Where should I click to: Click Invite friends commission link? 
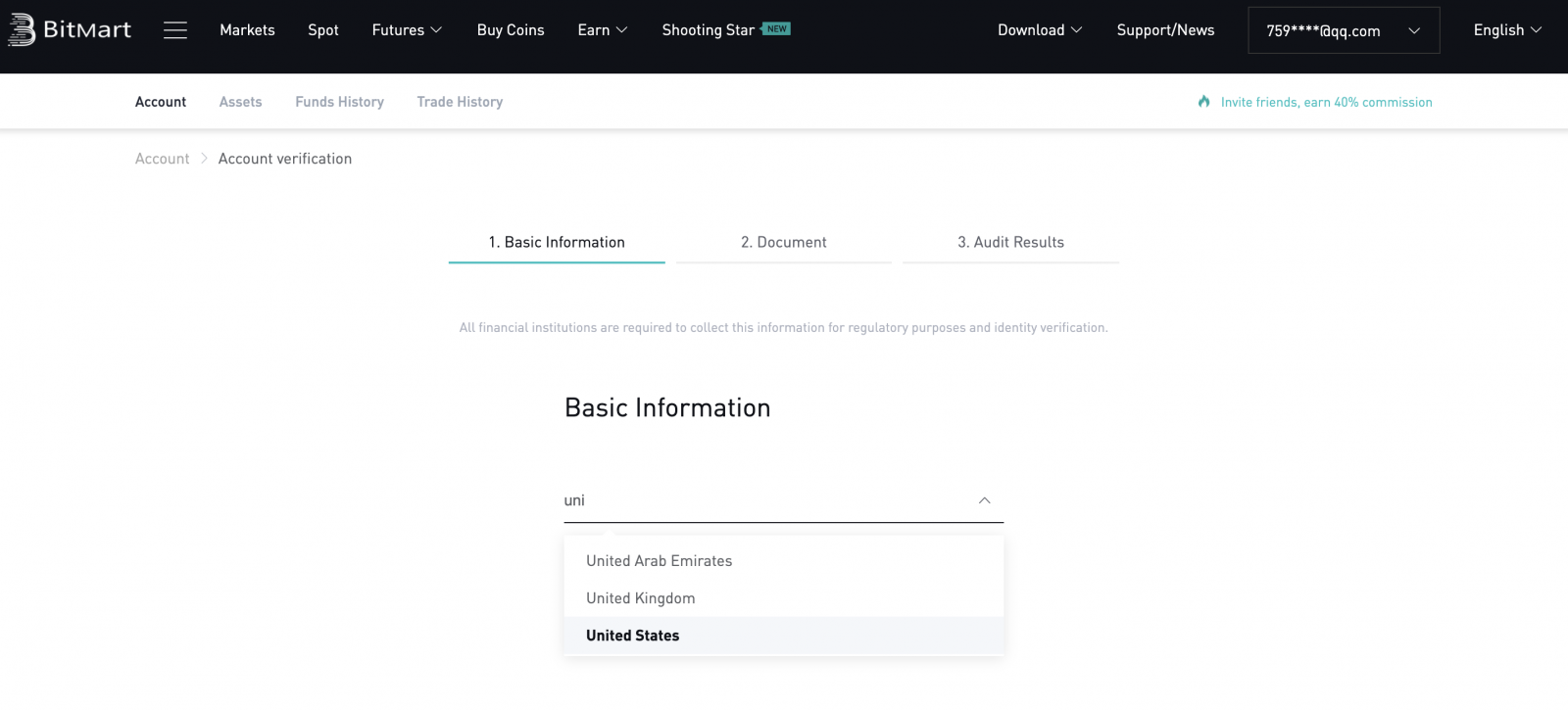[x=1326, y=102]
